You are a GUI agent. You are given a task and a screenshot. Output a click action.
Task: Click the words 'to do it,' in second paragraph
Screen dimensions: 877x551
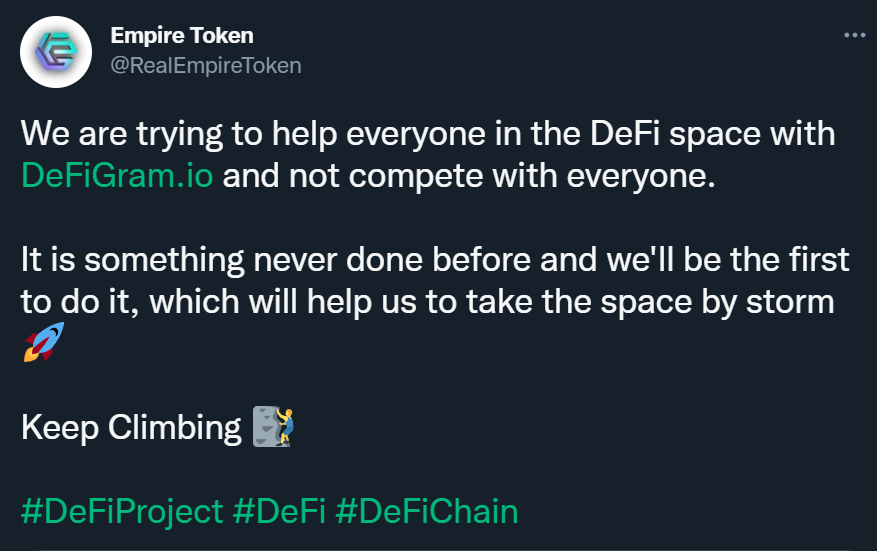79,302
